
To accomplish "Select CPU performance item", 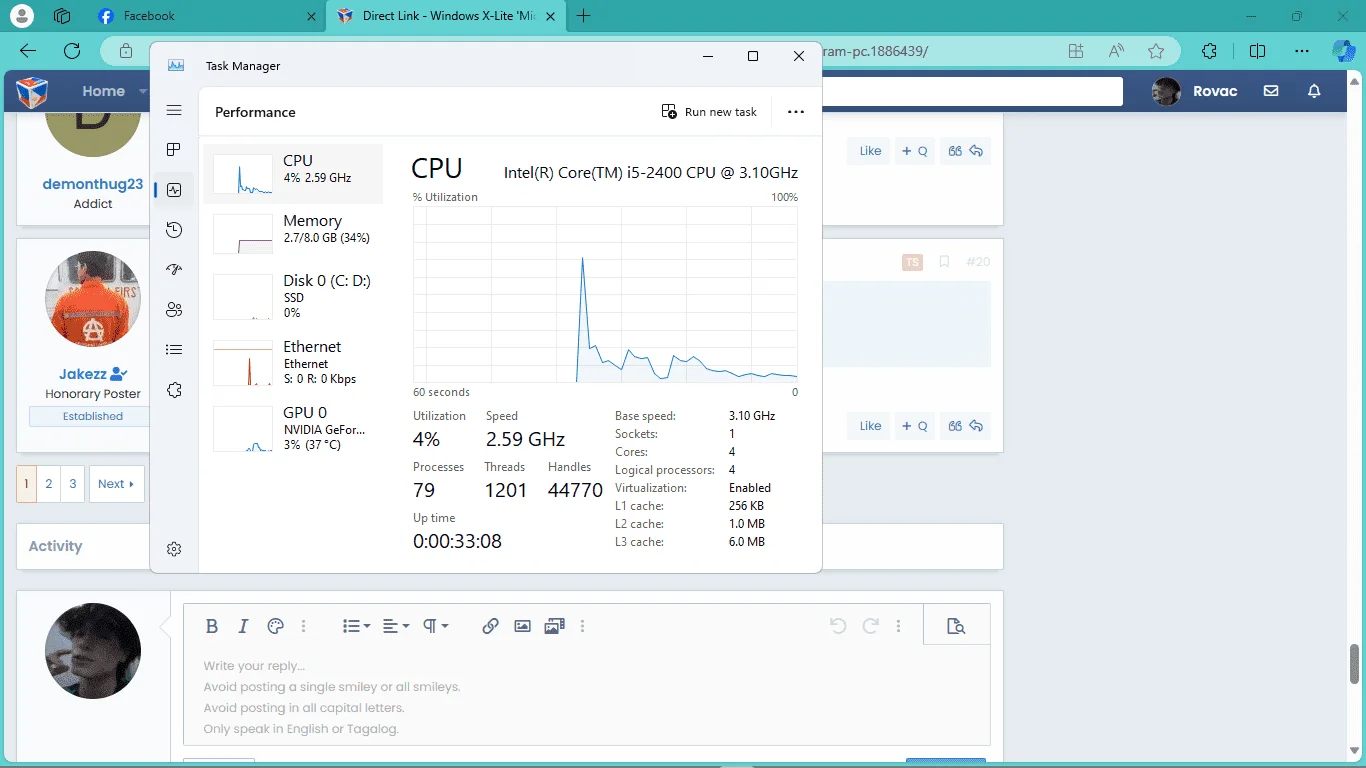I will click(293, 174).
